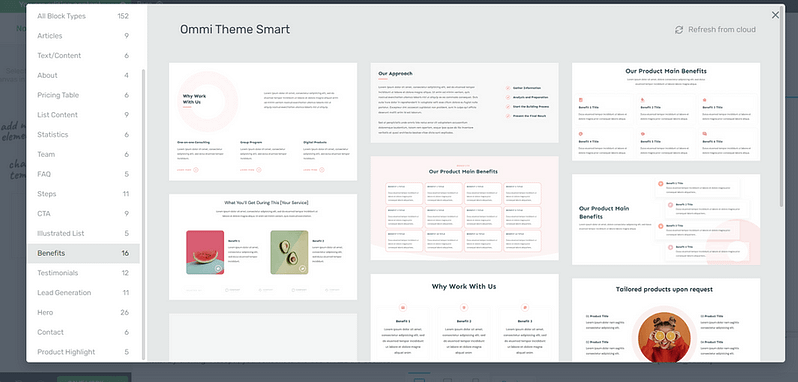Select the stacked-cards 'Our Product Main Benefits' template

(x=666, y=220)
